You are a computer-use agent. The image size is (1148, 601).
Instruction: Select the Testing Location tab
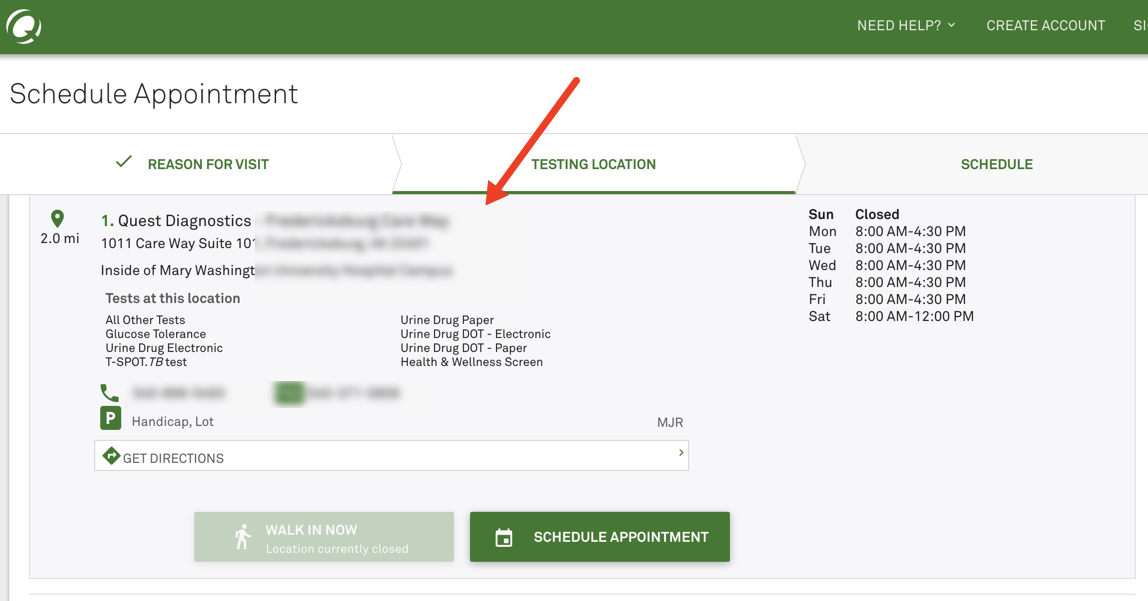point(593,164)
